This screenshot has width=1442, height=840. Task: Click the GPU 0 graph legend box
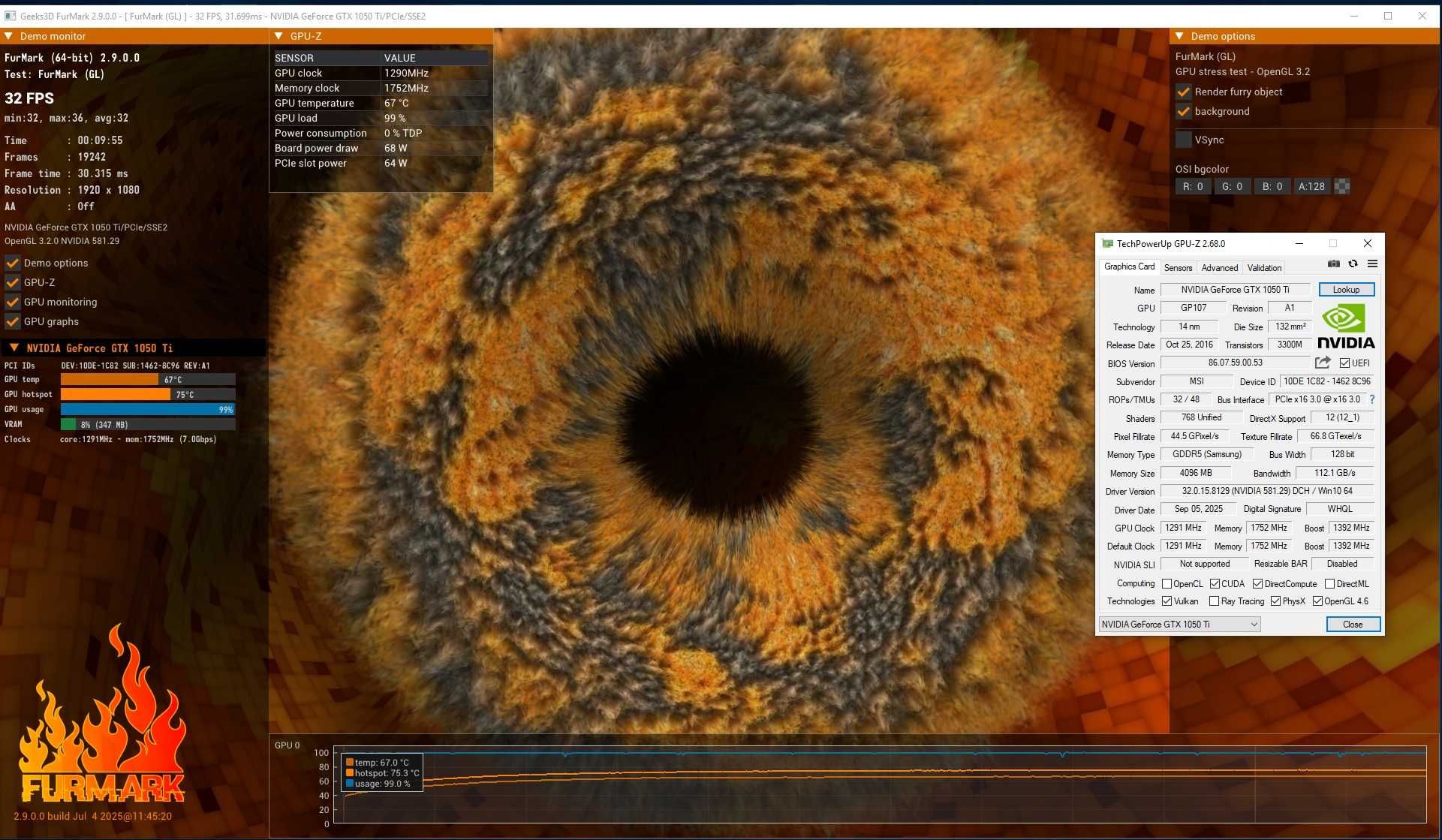coord(382,772)
